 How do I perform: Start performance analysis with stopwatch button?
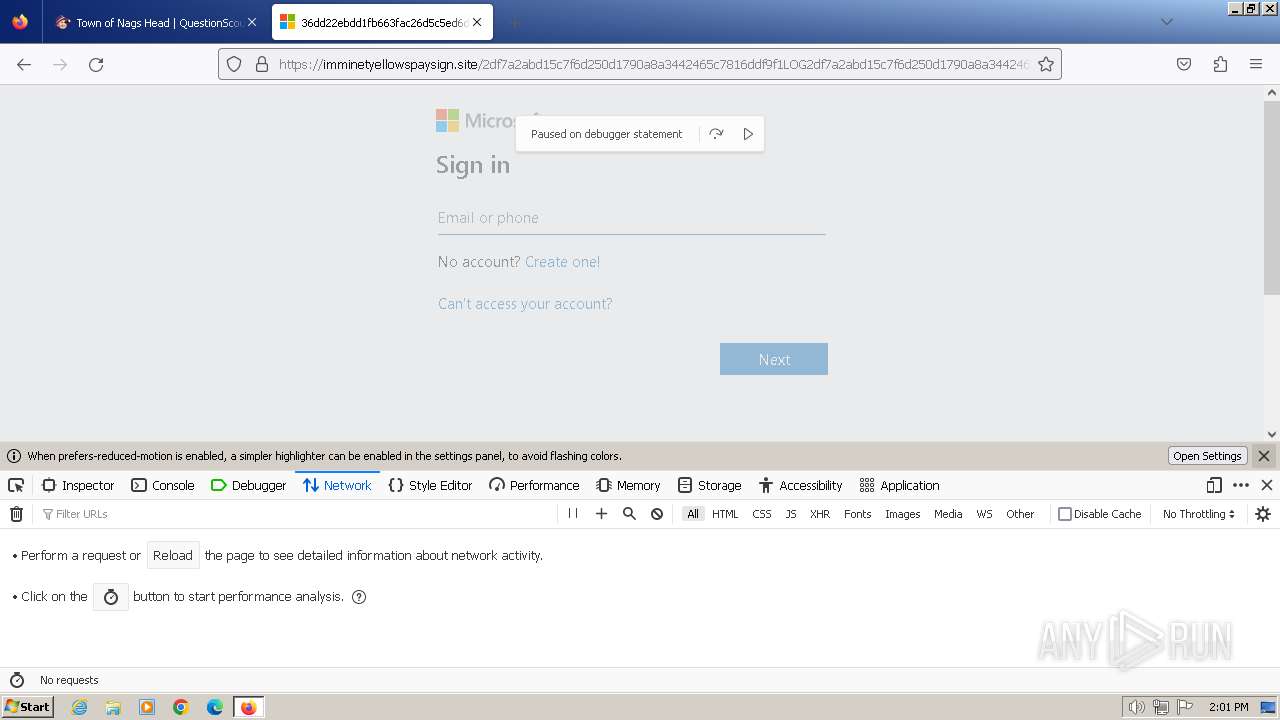pyautogui.click(x=111, y=597)
